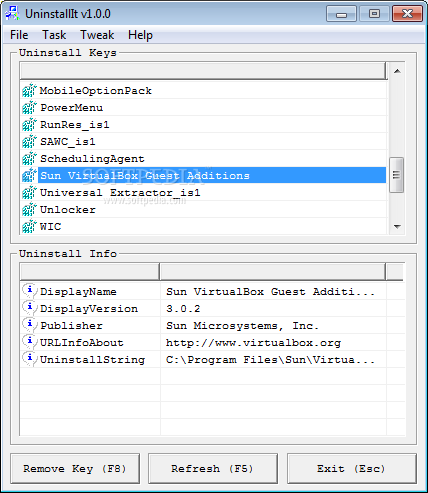The height and width of the screenshot is (493, 428).
Task: Open the Help menu
Action: click(140, 35)
